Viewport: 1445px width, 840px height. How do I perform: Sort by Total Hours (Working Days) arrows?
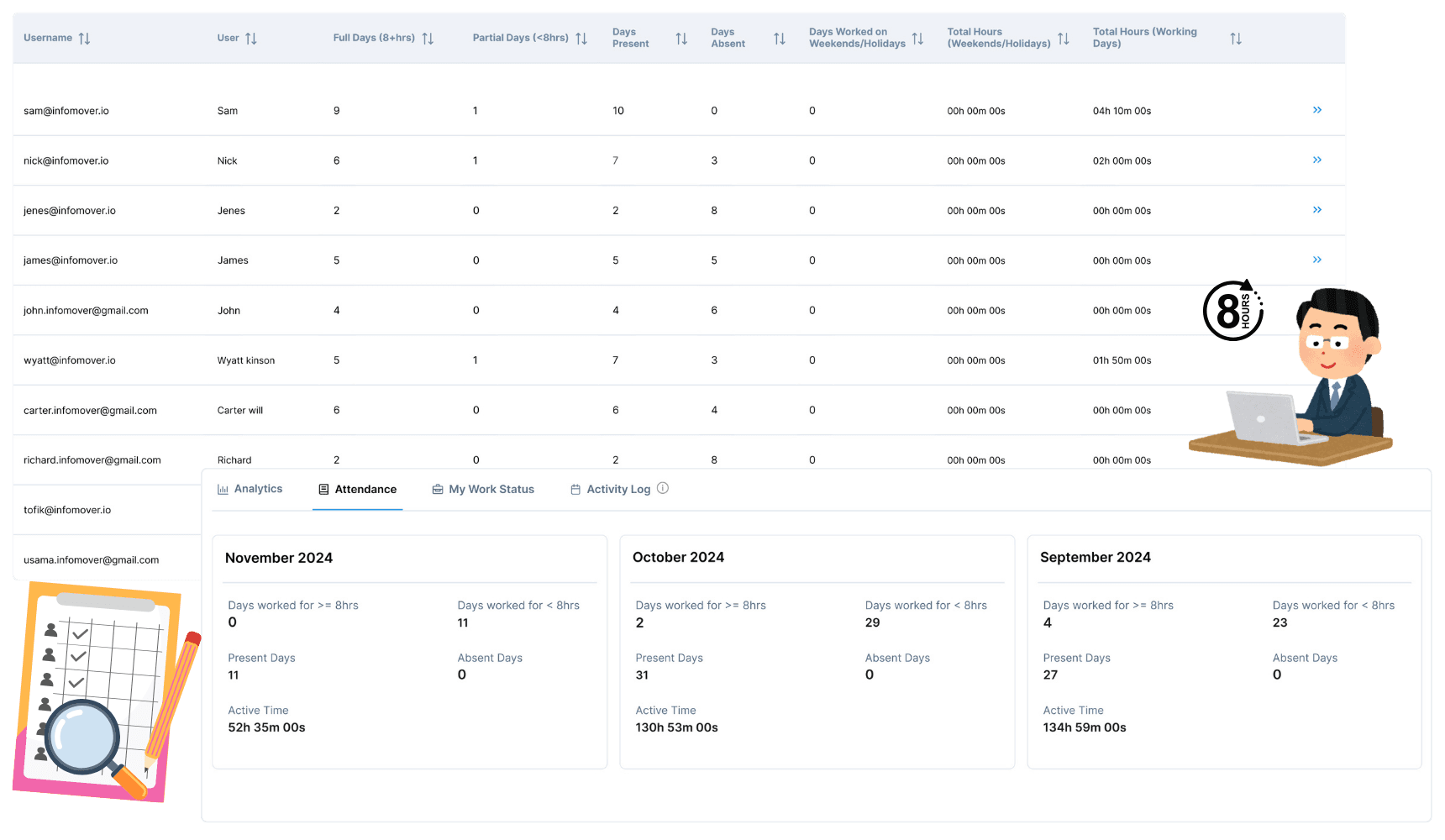tap(1236, 39)
